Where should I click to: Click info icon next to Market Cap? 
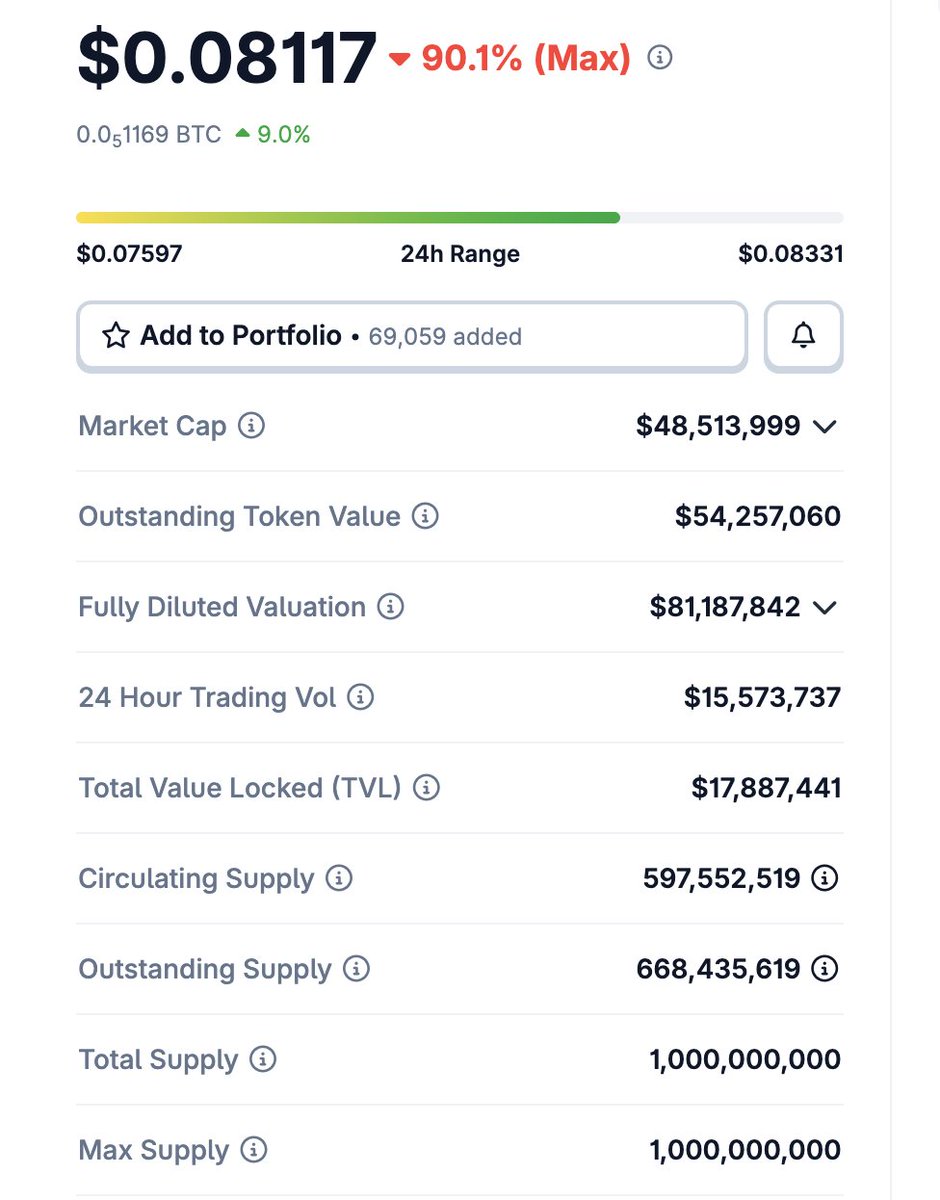[252, 426]
